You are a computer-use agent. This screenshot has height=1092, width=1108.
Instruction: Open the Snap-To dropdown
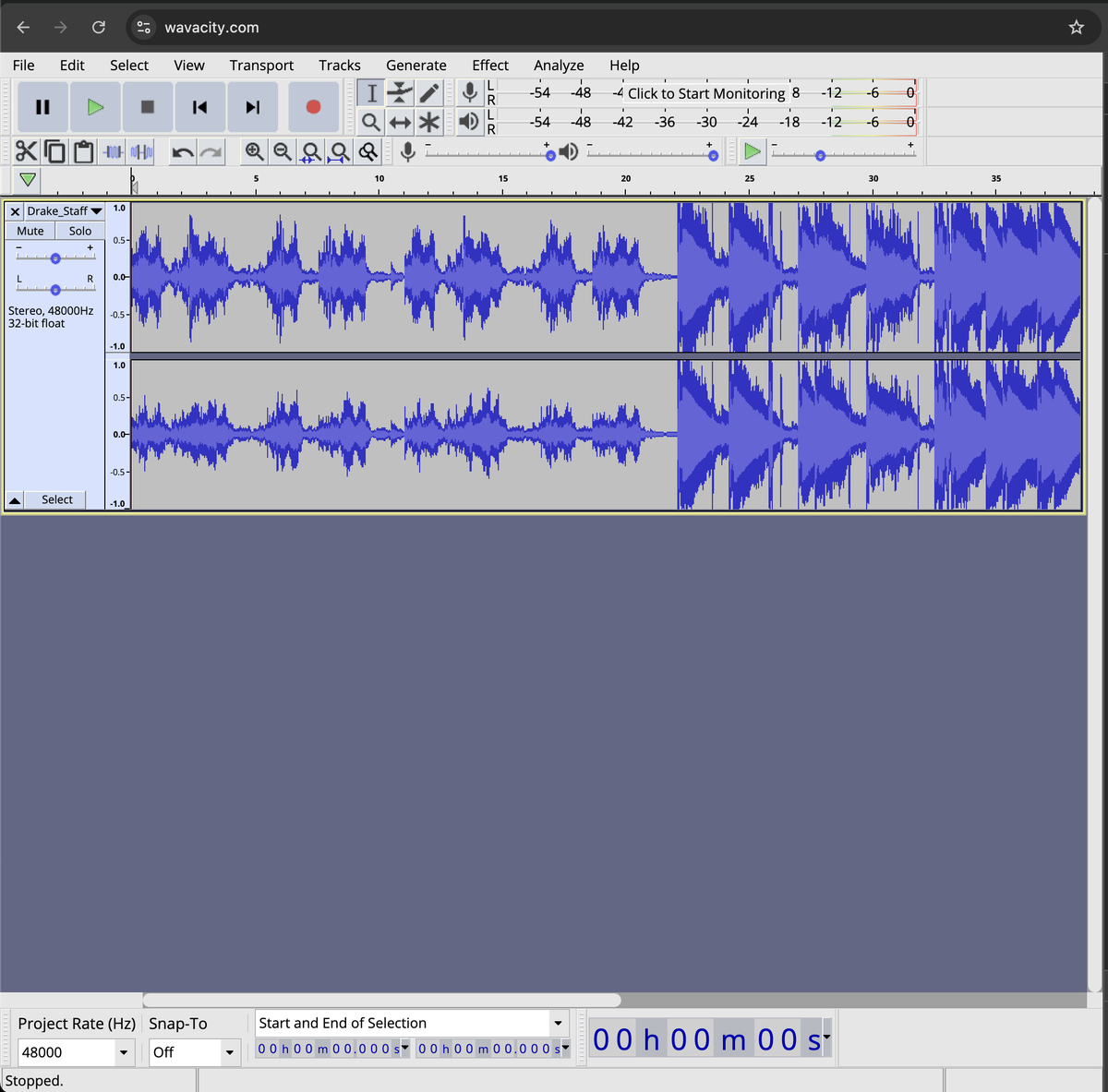229,1052
